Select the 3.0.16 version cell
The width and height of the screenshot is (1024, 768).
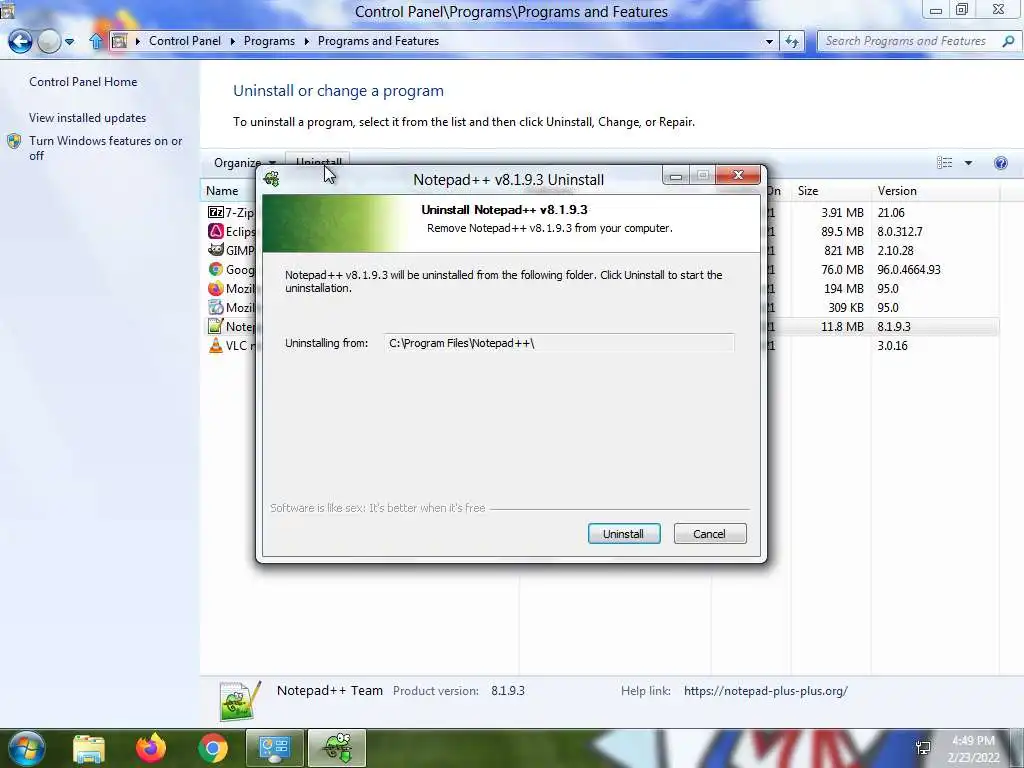pos(892,345)
